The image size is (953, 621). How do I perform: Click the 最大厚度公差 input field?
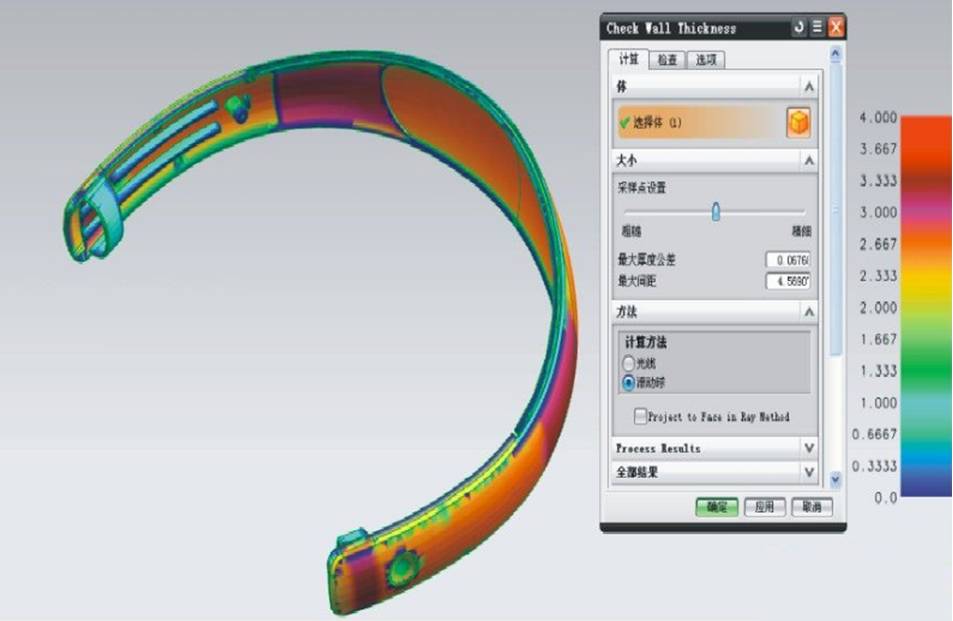coord(788,260)
